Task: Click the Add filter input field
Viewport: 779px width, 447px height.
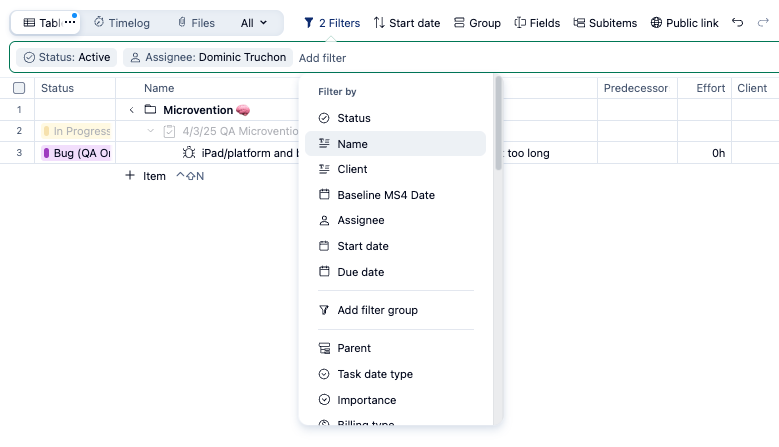Action: 323,58
